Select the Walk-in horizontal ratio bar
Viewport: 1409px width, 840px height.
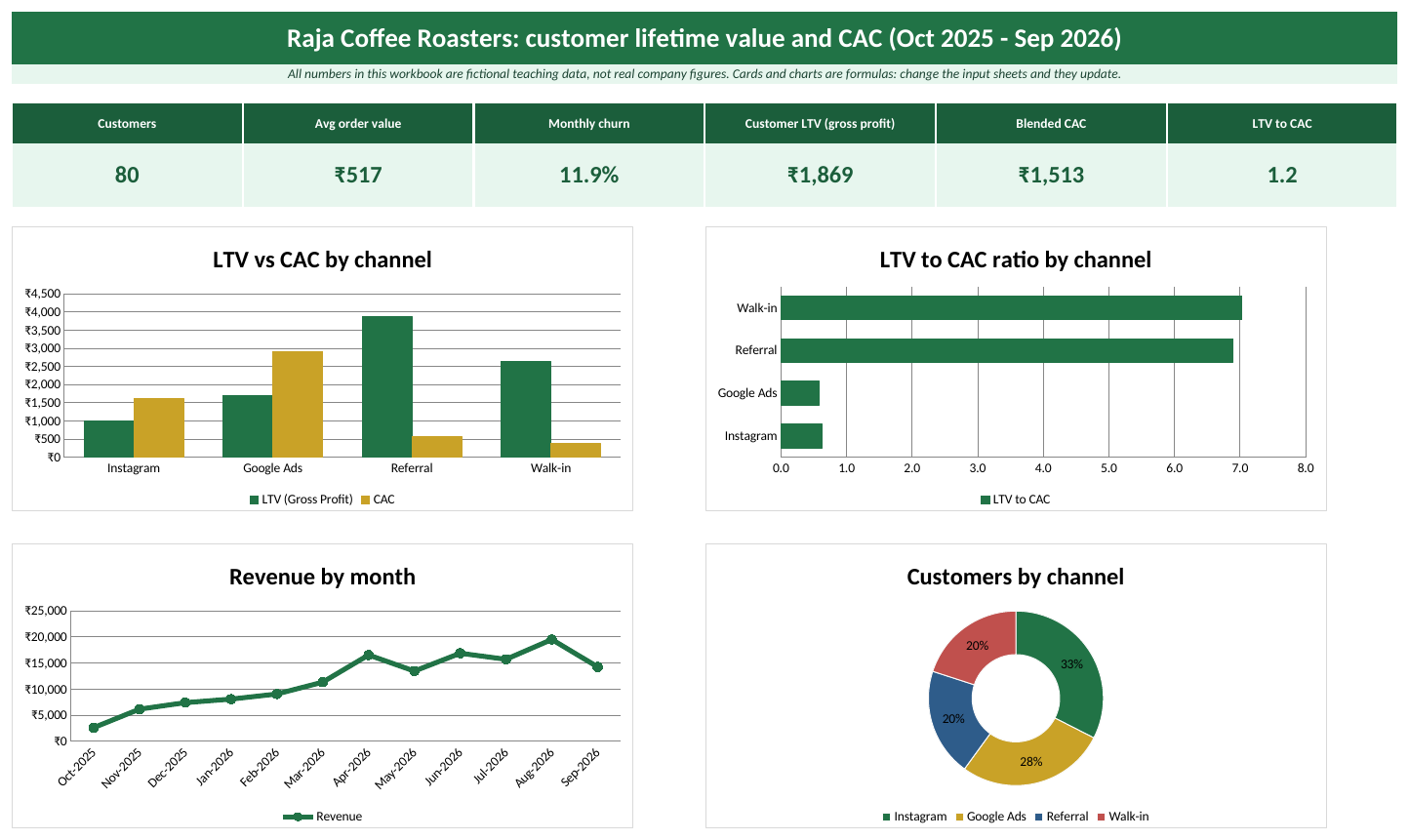tap(1012, 307)
